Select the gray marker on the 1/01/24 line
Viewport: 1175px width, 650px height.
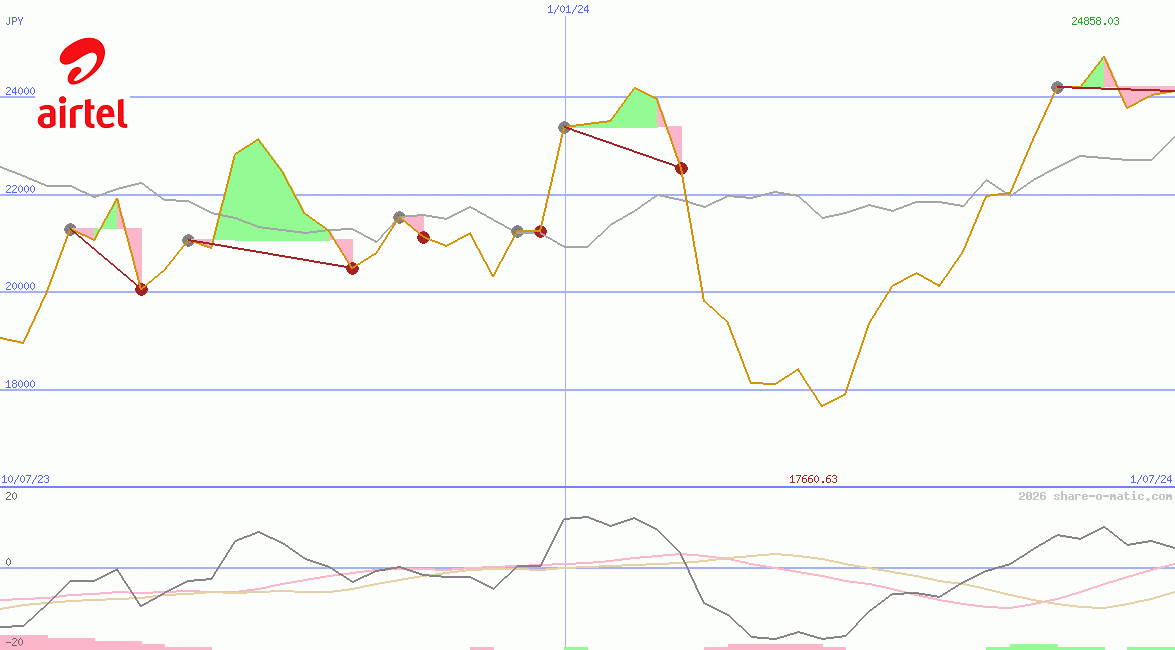coord(564,127)
